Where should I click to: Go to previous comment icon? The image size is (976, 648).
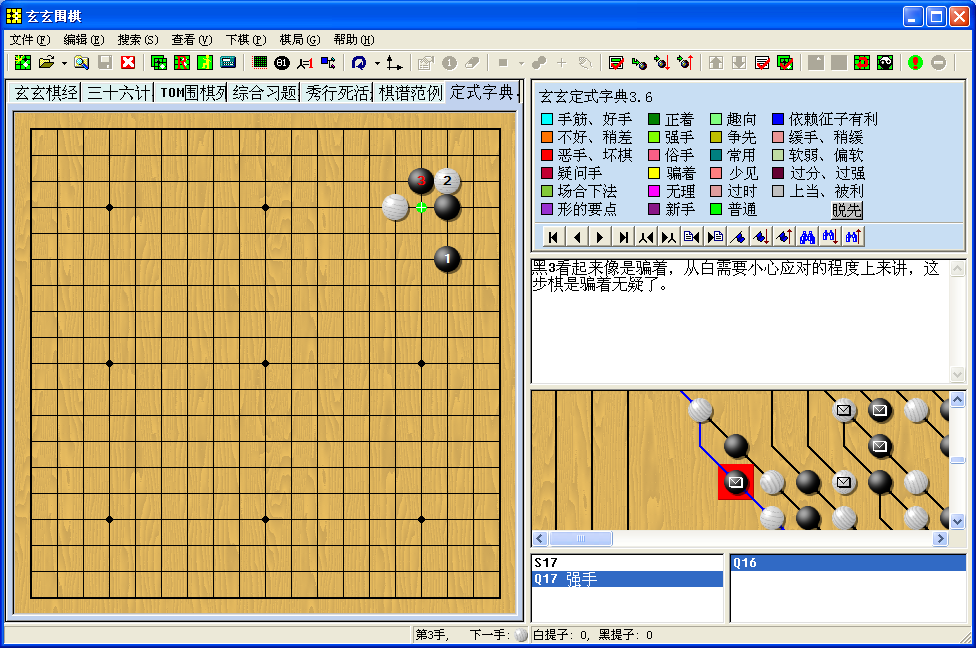click(692, 237)
